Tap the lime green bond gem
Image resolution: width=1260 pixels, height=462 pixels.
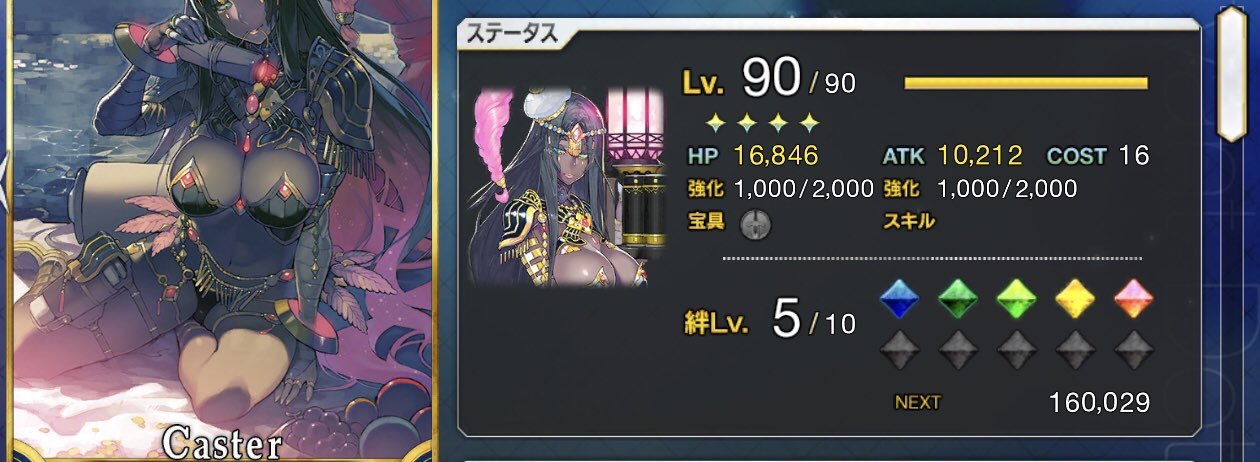pos(1017,297)
